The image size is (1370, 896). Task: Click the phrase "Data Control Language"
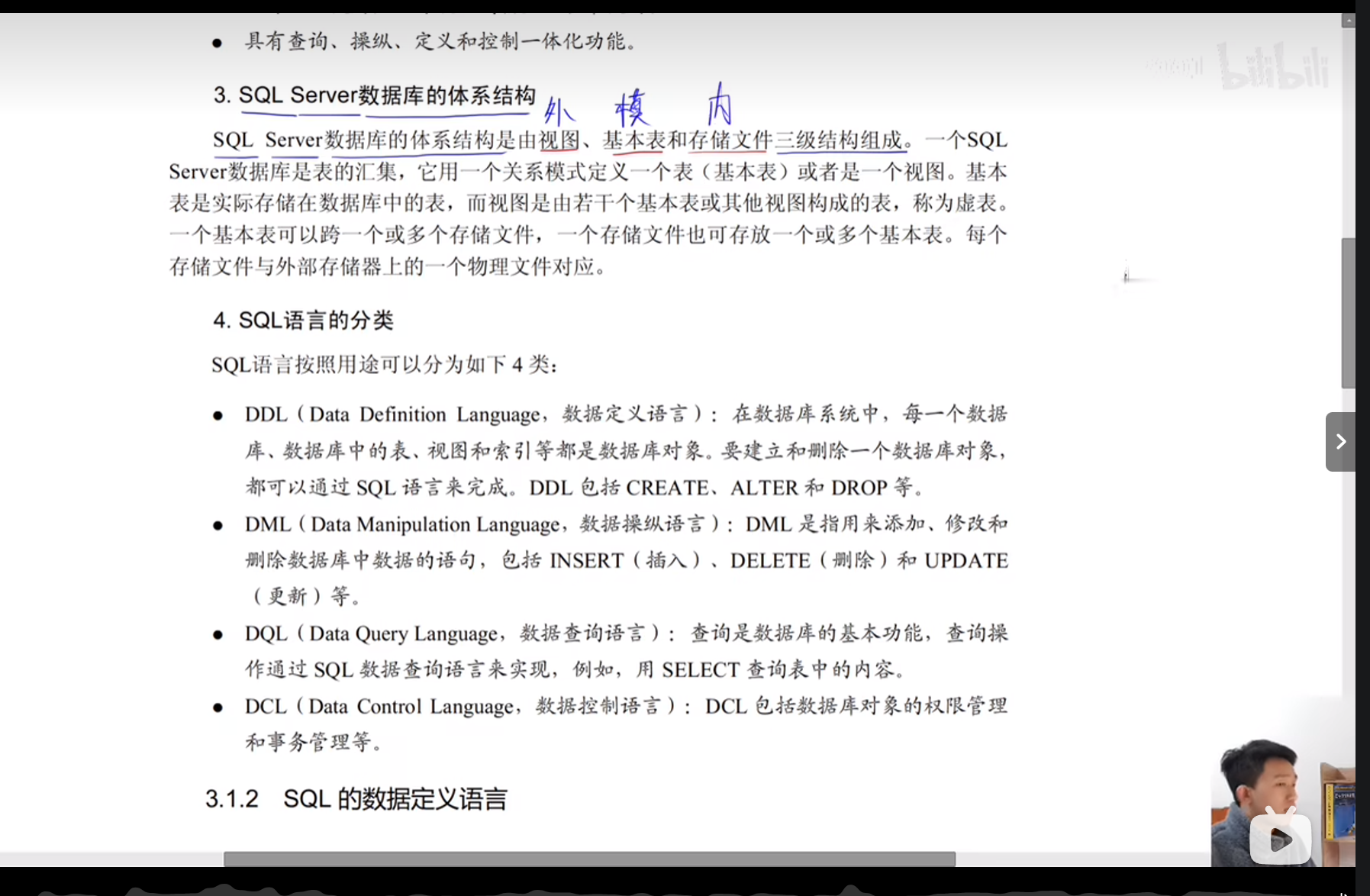[411, 706]
